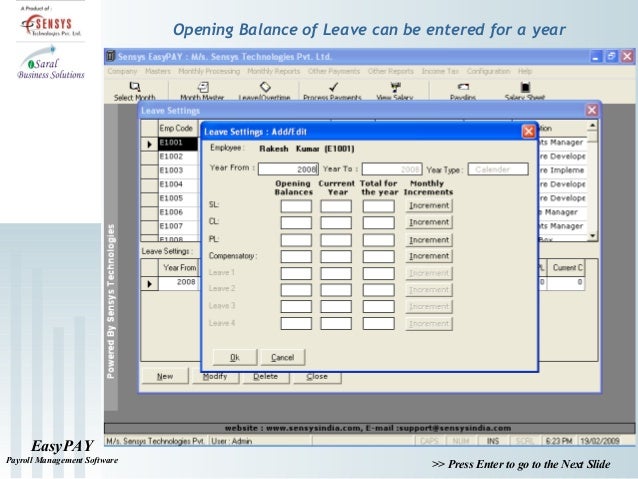Image resolution: width=638 pixels, height=479 pixels.
Task: Click the Year To input field
Action: [392, 169]
